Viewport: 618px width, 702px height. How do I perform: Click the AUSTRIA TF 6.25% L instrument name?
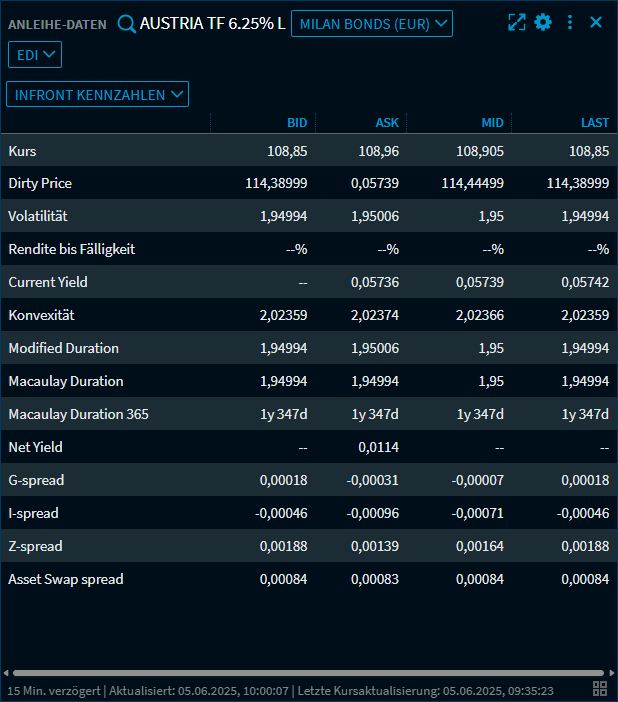(212, 23)
